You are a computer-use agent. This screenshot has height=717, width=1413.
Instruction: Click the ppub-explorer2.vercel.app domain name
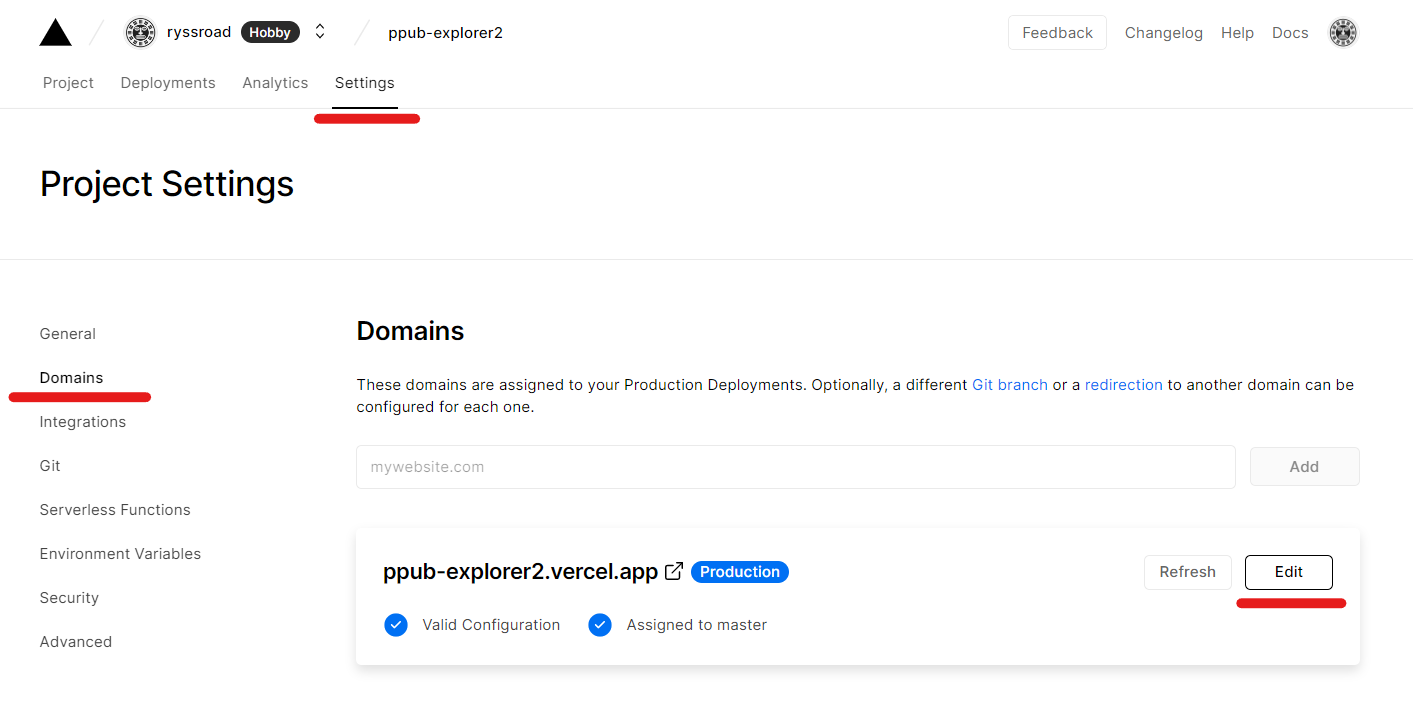520,572
